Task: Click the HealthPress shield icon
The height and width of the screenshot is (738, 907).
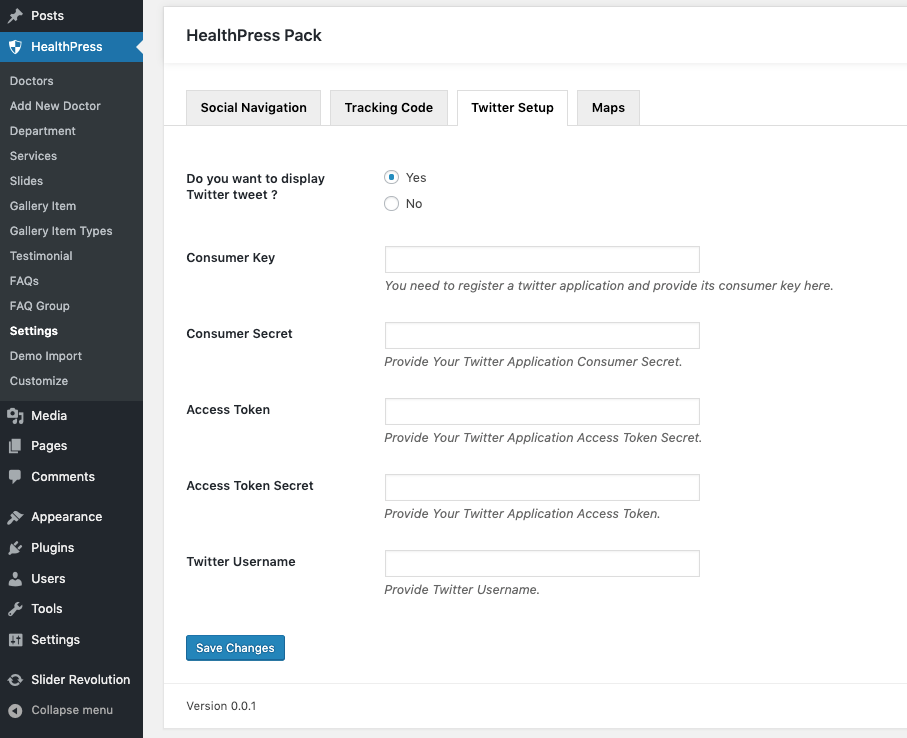Action: 15,47
